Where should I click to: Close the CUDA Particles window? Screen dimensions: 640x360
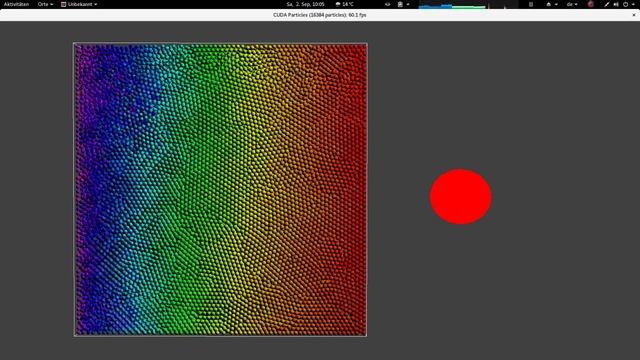pos(634,15)
